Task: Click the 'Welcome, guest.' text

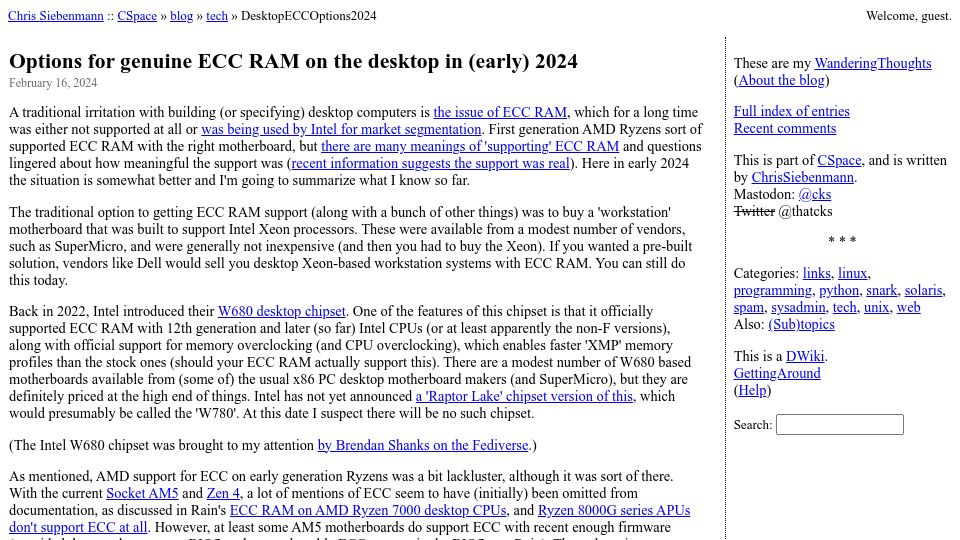Action: tap(909, 16)
